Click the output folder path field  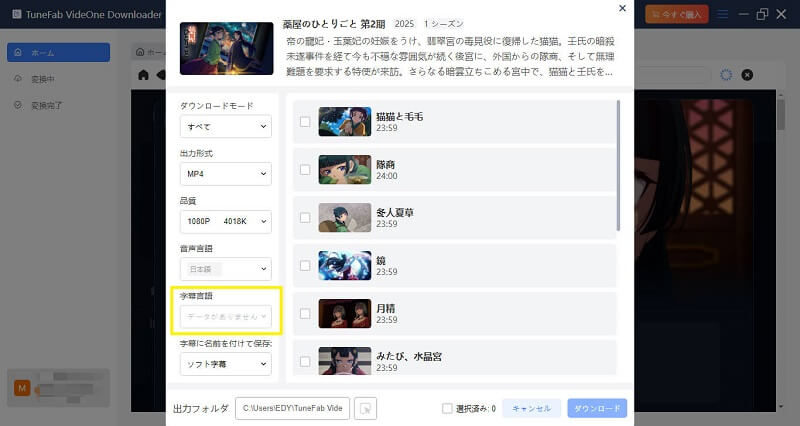pyautogui.click(x=292, y=408)
